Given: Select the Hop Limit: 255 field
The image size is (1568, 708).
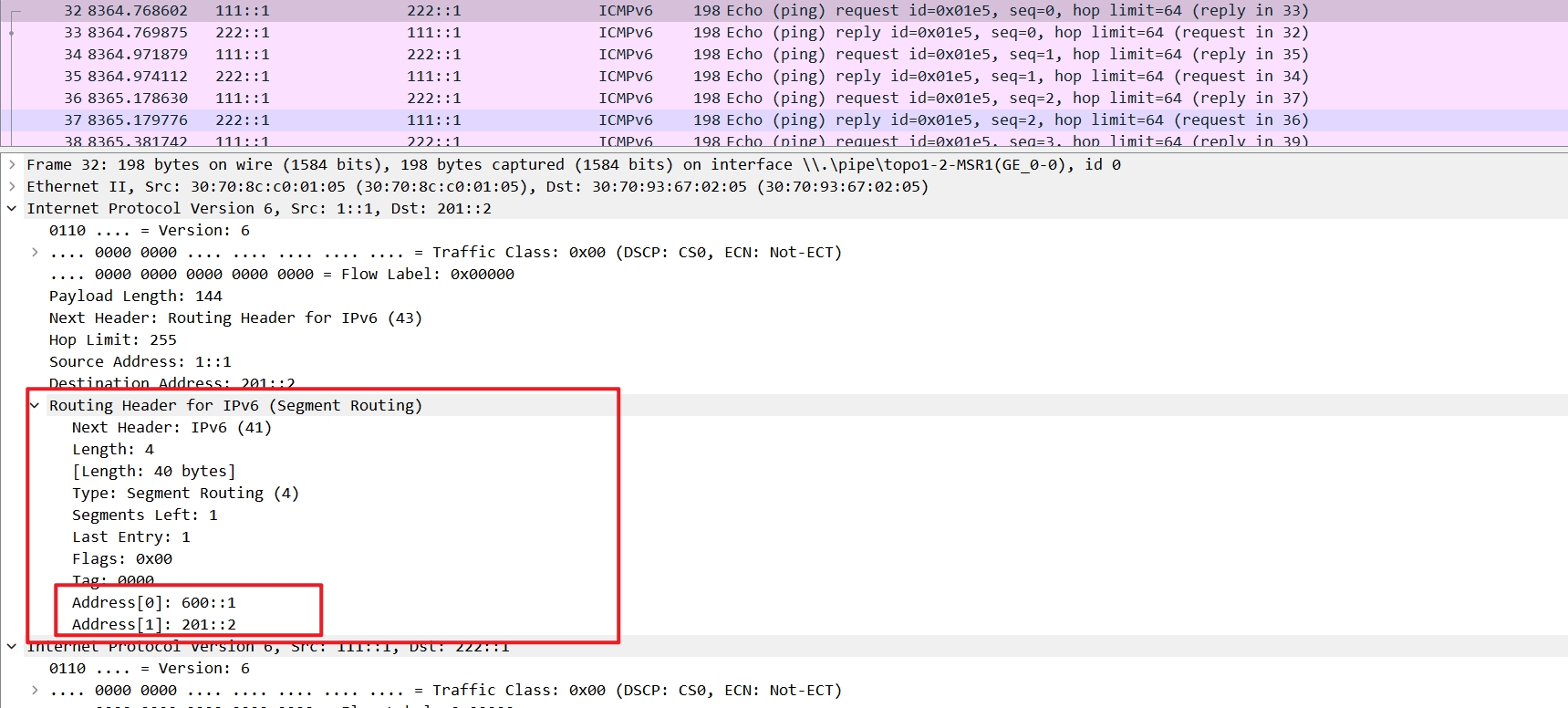Looking at the screenshot, I should [x=112, y=339].
